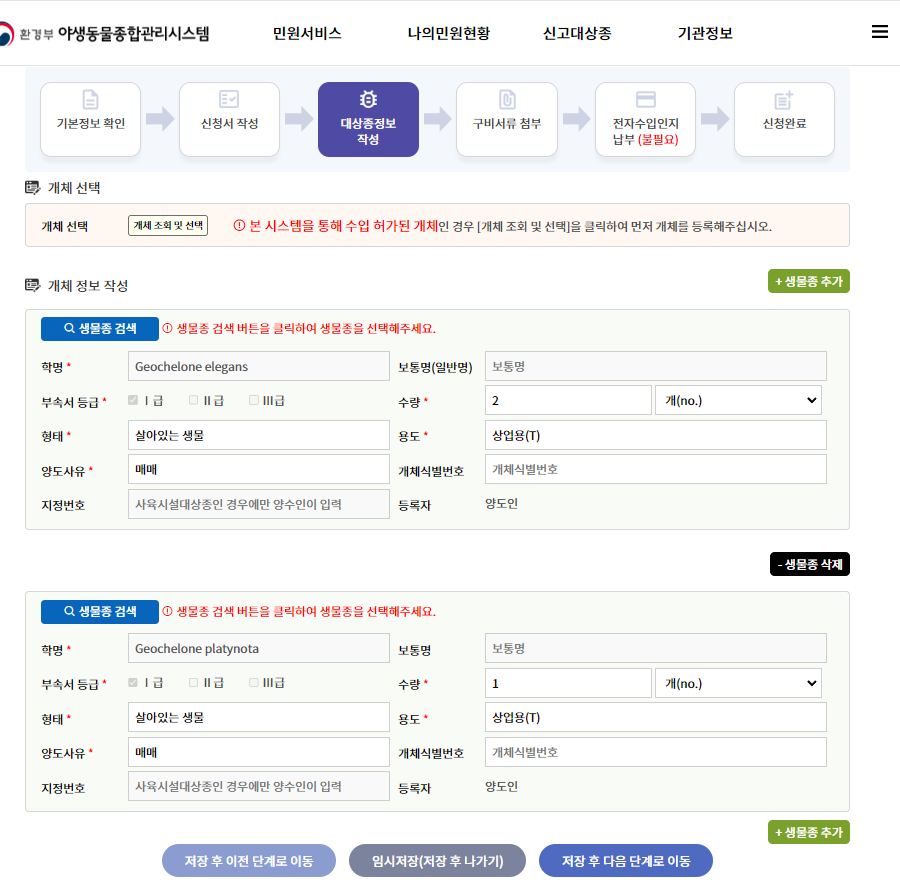Screen dimensions: 900x884
Task: Click the 개체 조회 및 선택 button
Action: coord(168,226)
